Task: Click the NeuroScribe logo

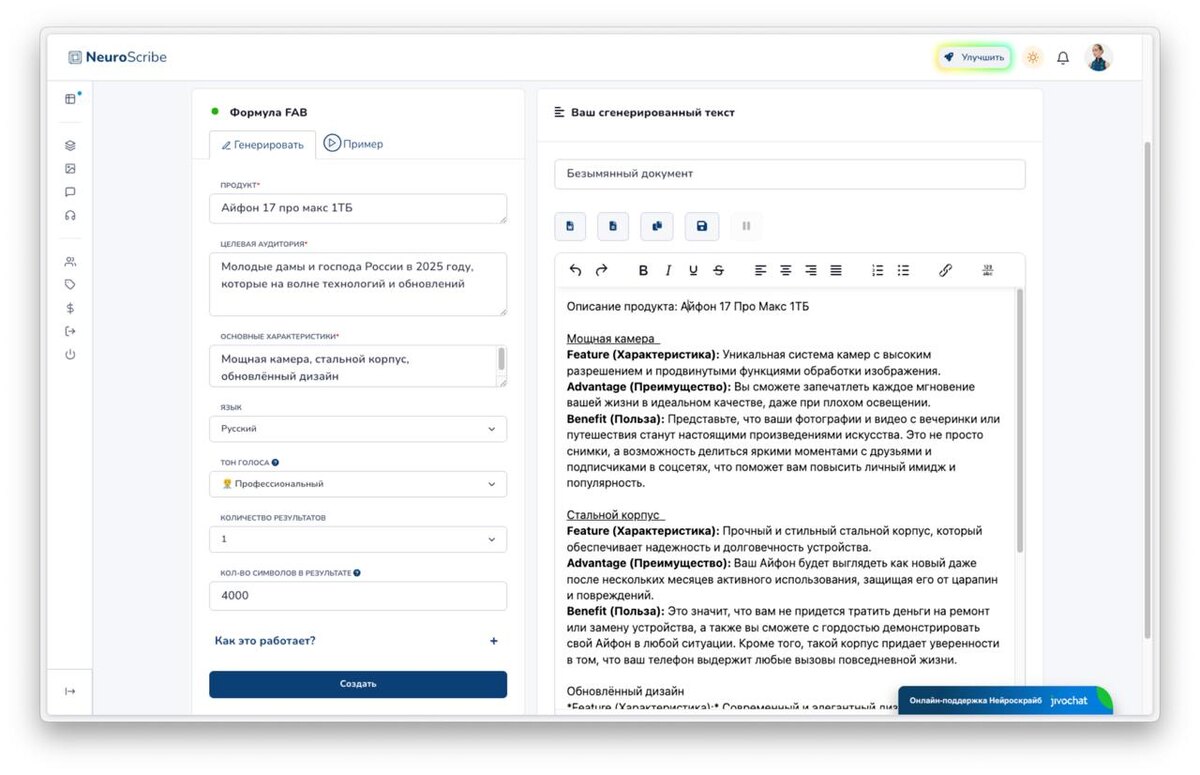Action: (118, 57)
